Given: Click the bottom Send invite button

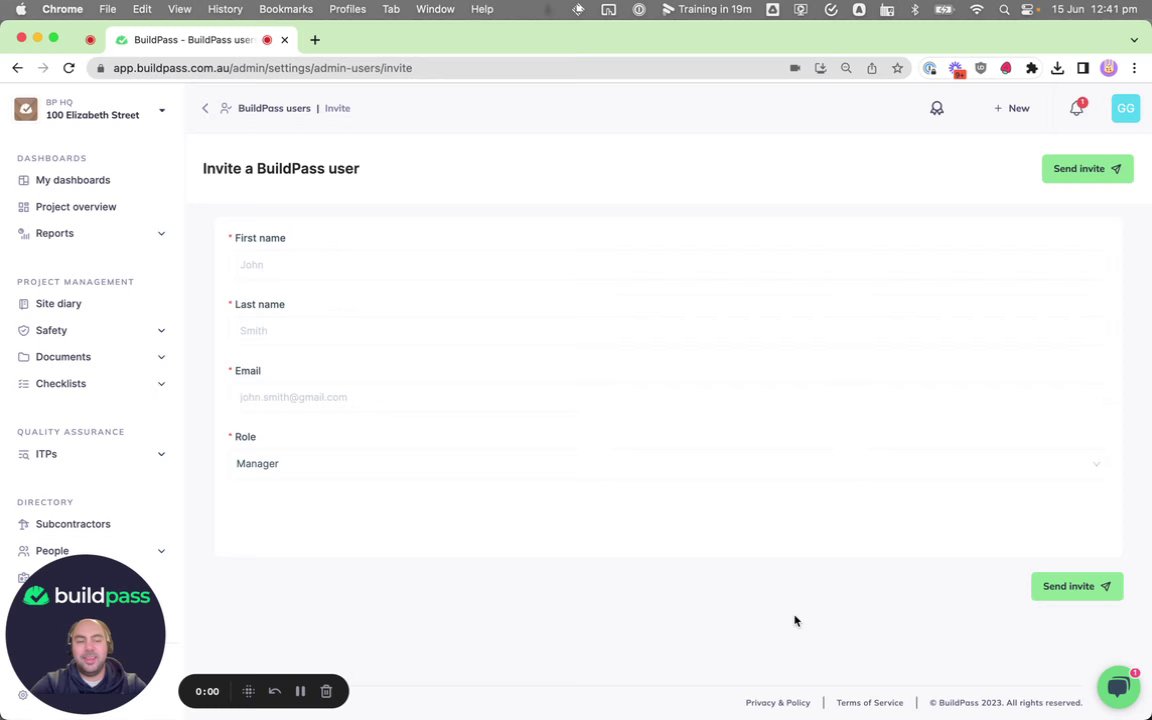Looking at the screenshot, I should [x=1077, y=586].
